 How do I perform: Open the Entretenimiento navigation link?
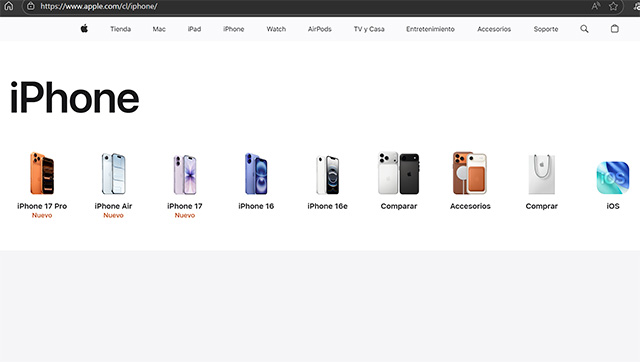(430, 29)
